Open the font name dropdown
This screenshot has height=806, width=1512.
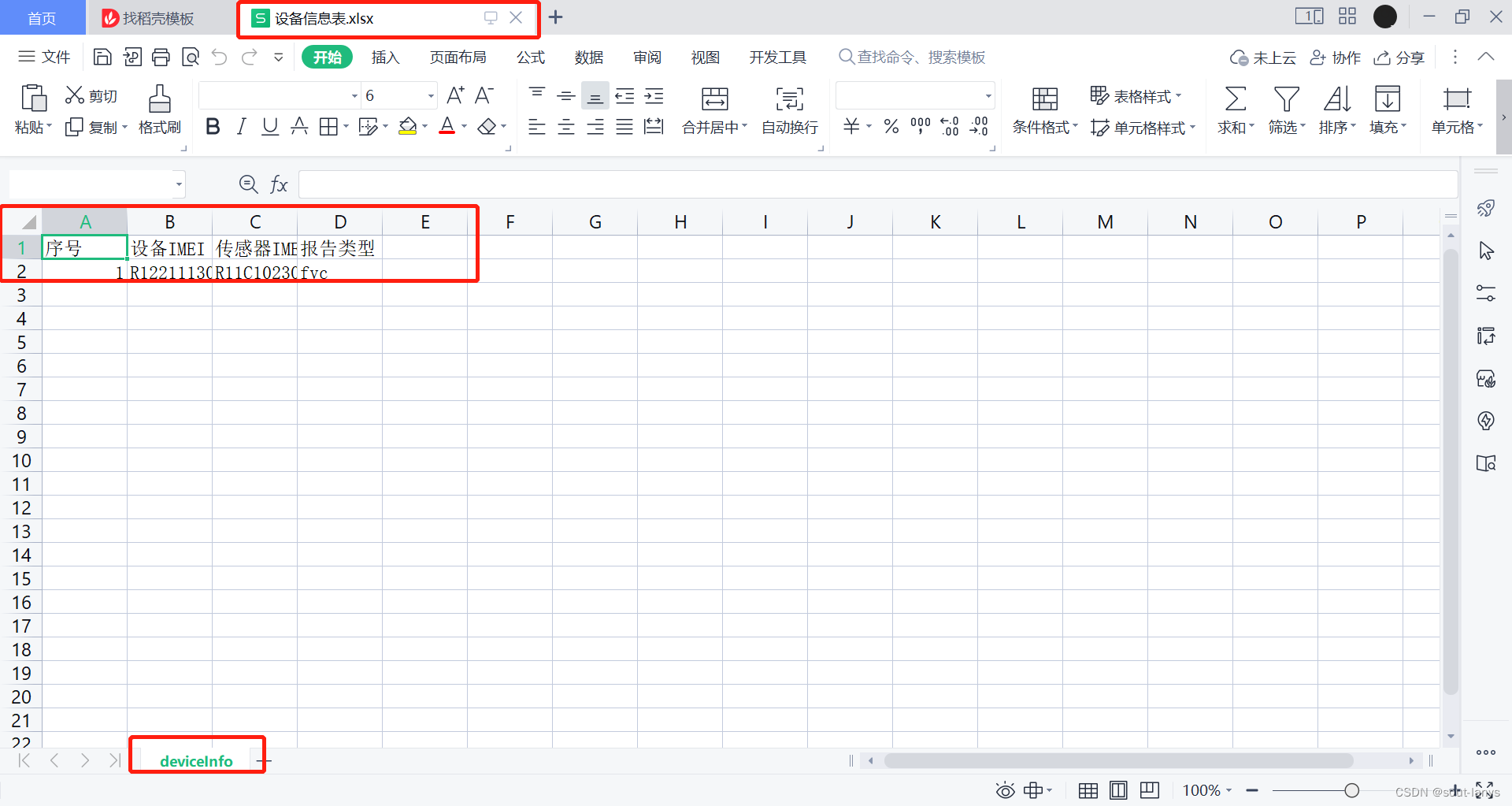coord(354,96)
